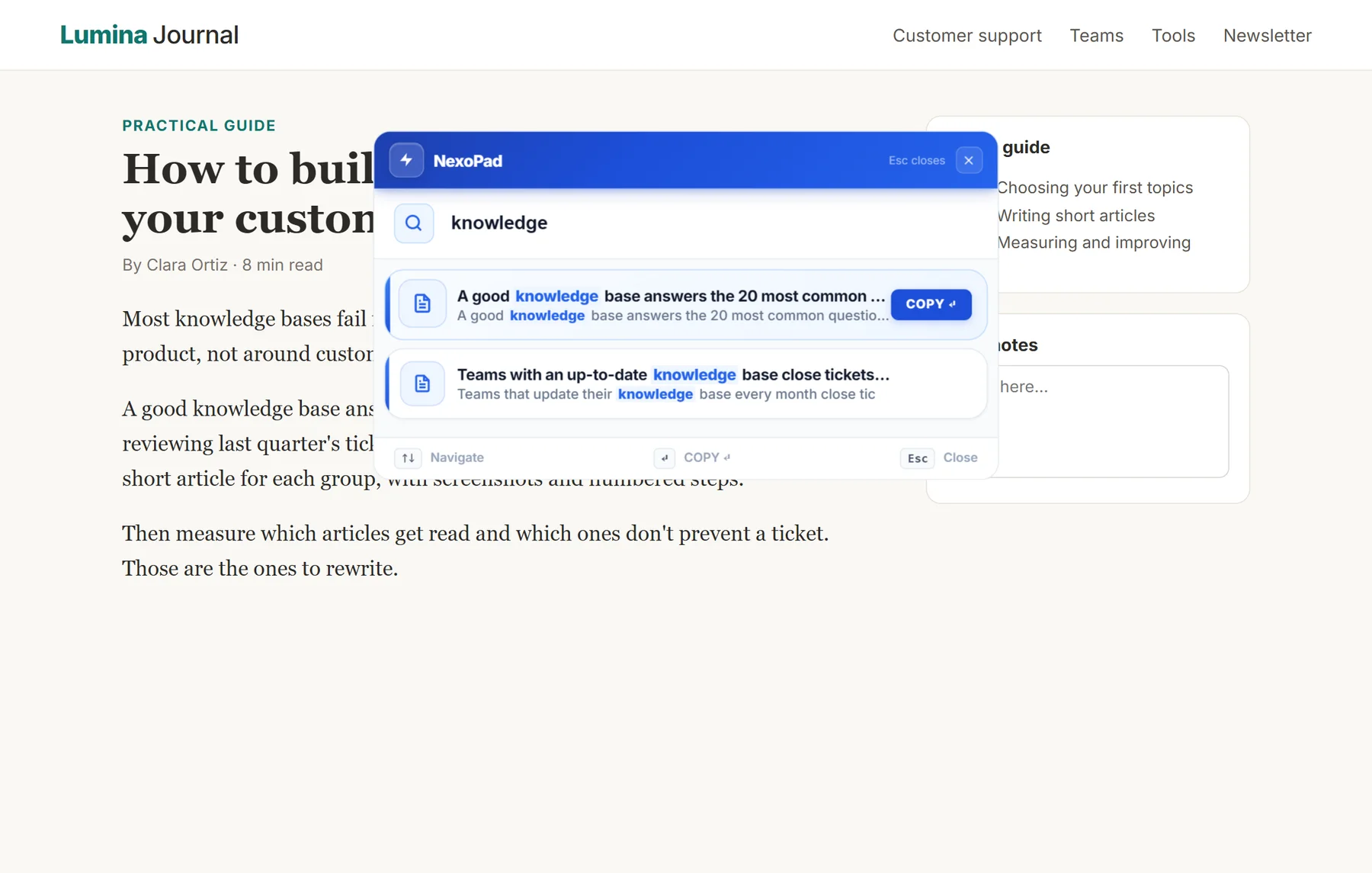
Task: Select result "Teams with an up-to-date knowledge base"
Action: point(686,384)
